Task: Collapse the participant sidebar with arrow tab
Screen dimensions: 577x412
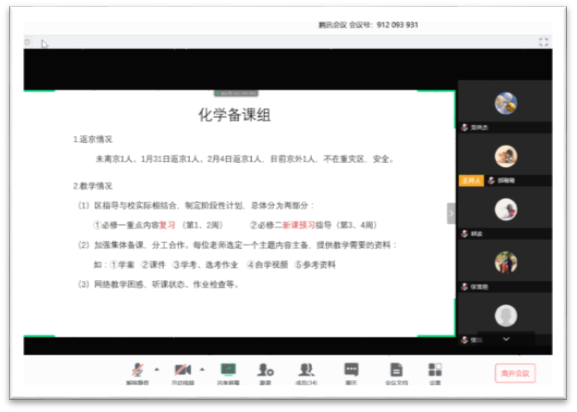Action: tap(451, 213)
